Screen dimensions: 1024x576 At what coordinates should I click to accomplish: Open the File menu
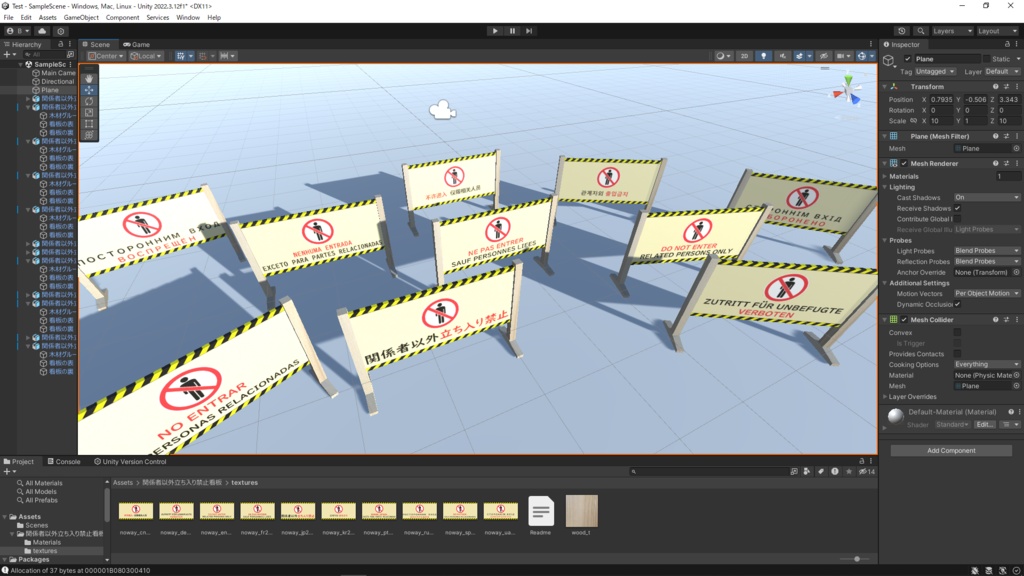coord(8,18)
